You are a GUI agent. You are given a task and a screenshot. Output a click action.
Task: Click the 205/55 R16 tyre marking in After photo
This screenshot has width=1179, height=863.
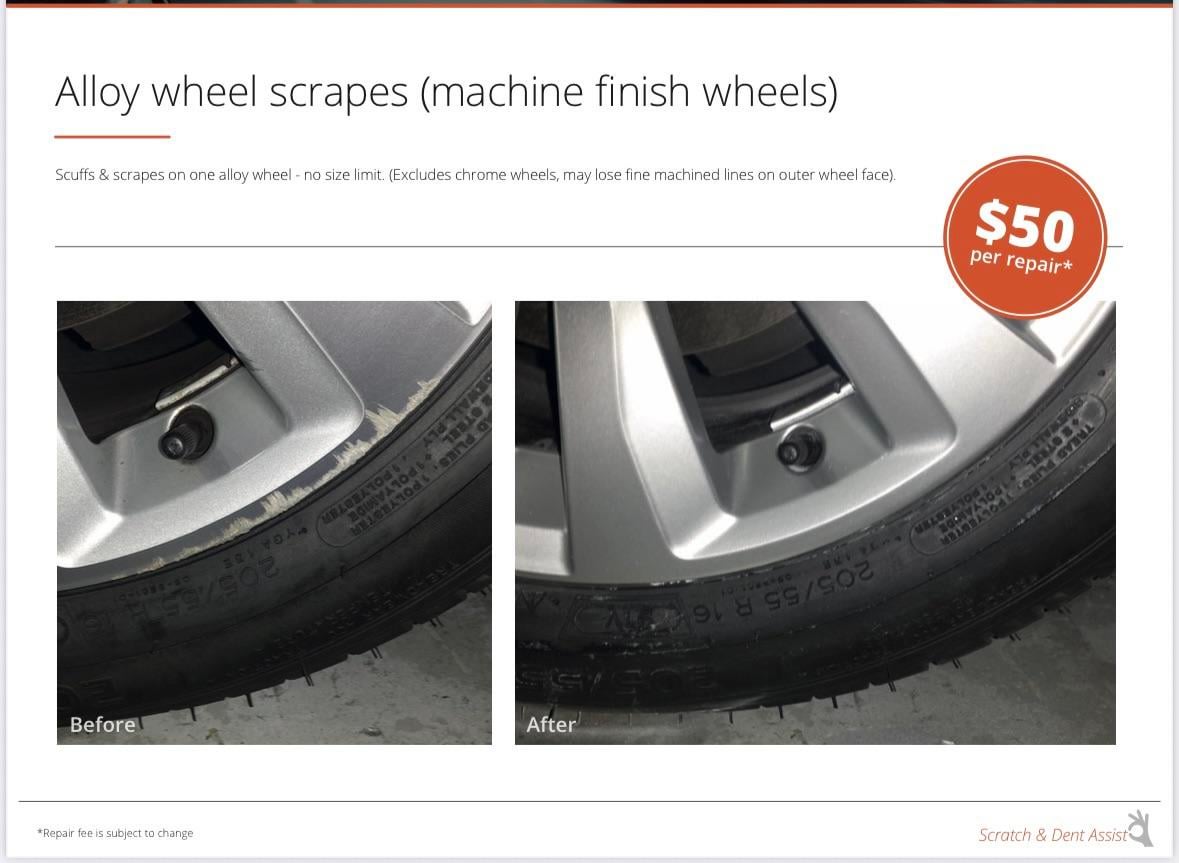click(x=797, y=592)
